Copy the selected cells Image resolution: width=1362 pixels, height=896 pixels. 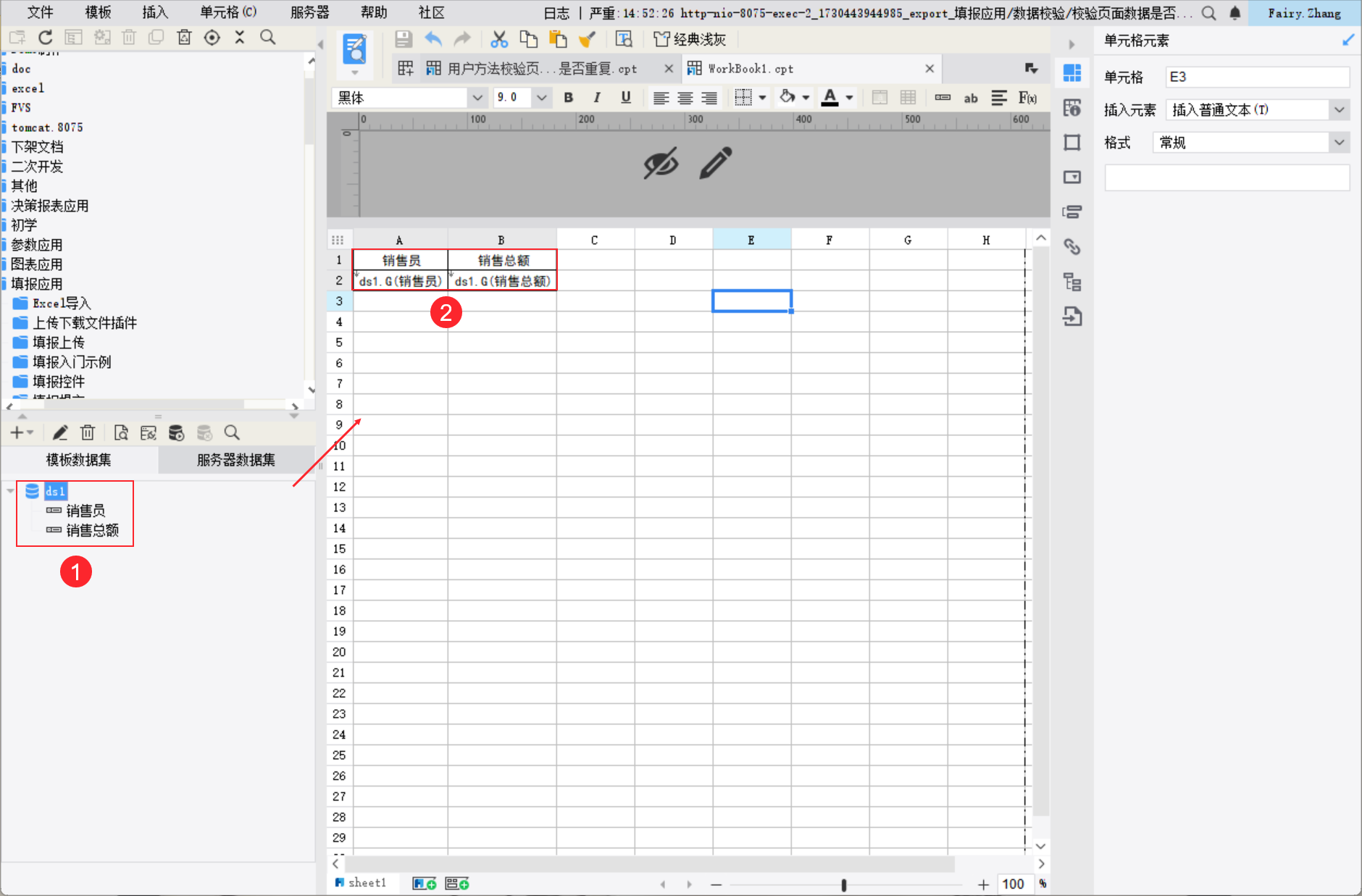pyautogui.click(x=529, y=39)
